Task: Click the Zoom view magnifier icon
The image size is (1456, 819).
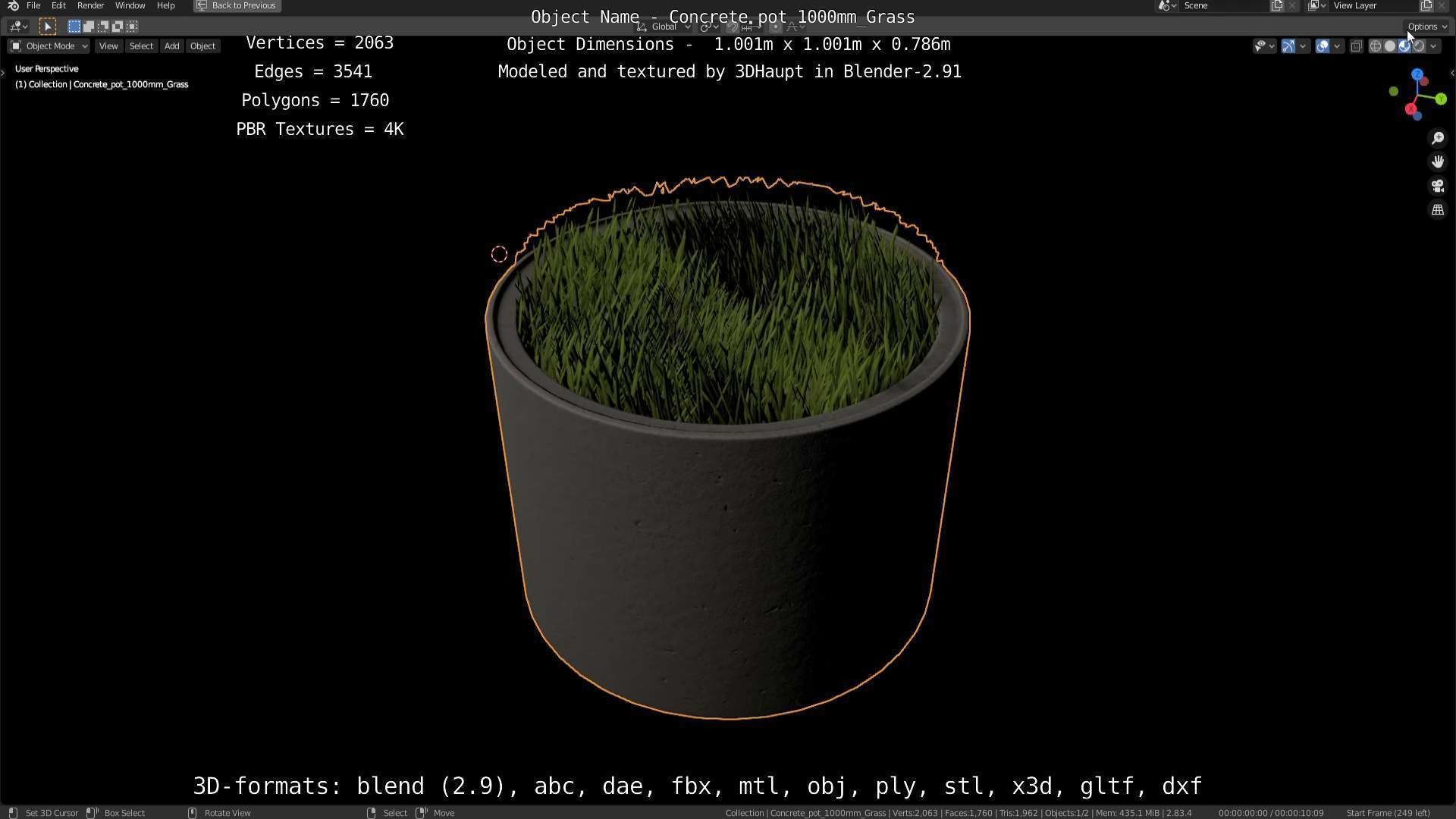Action: pos(1438,138)
